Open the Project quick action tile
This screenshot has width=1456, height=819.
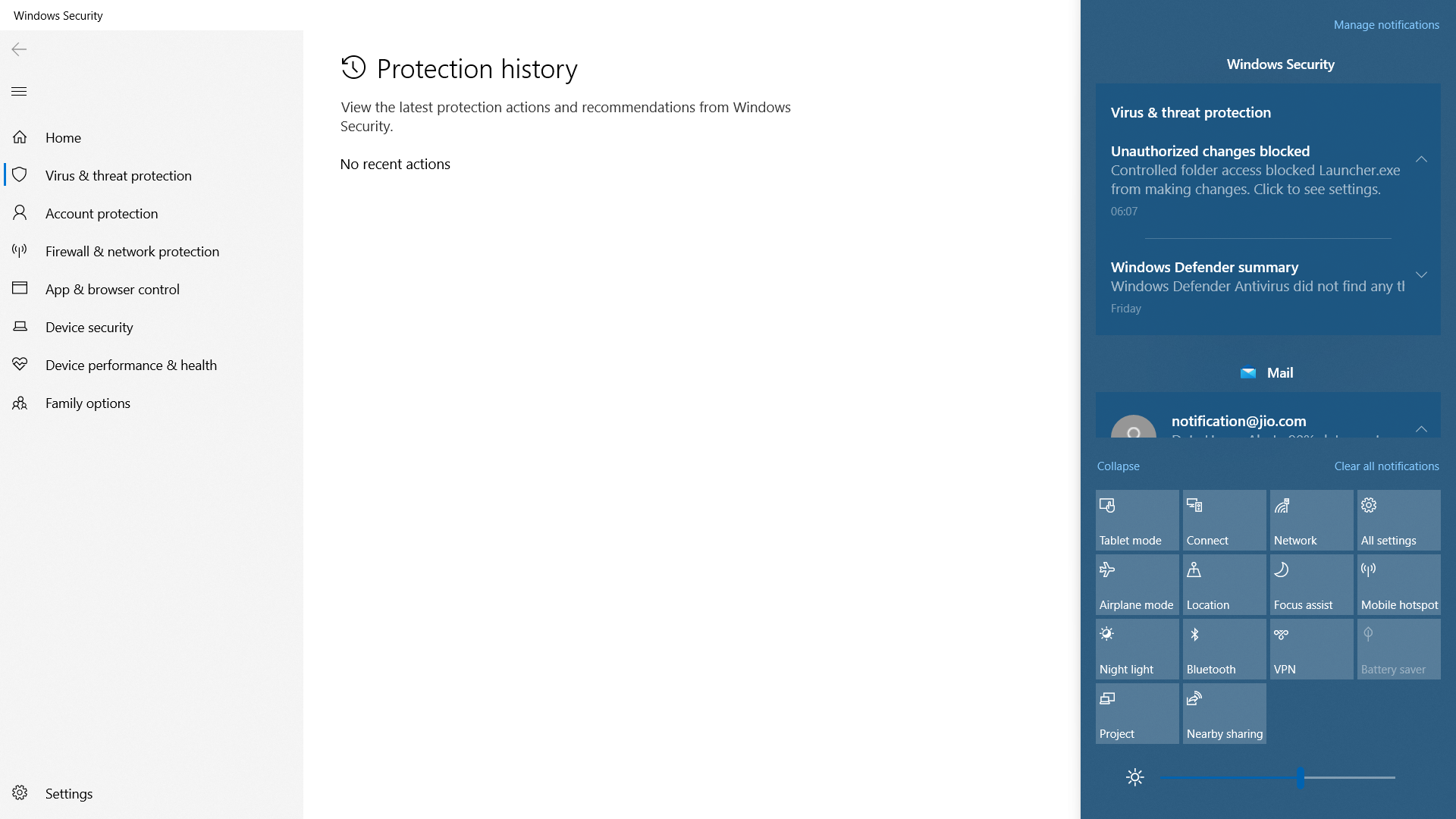coord(1137,714)
